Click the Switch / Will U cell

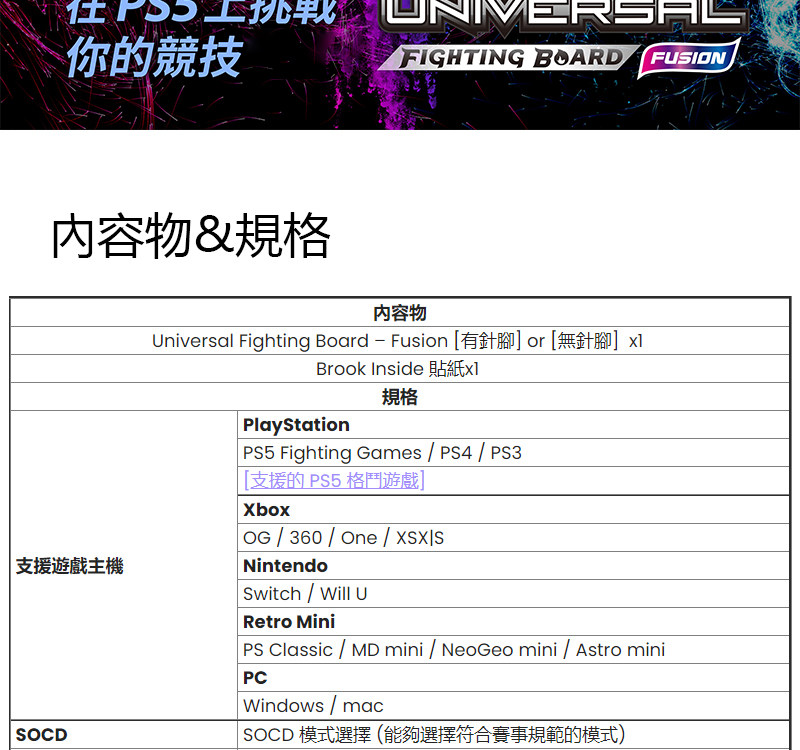(x=513, y=594)
